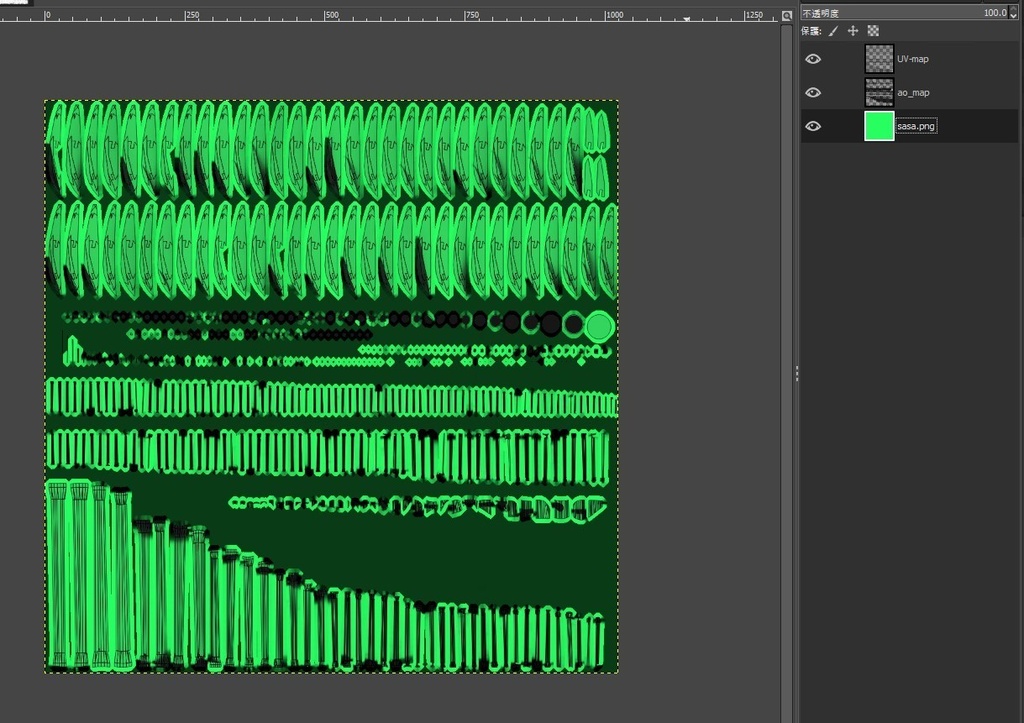Click the divider handle between canvas and layers panel
This screenshot has width=1024, height=723.
(796, 373)
